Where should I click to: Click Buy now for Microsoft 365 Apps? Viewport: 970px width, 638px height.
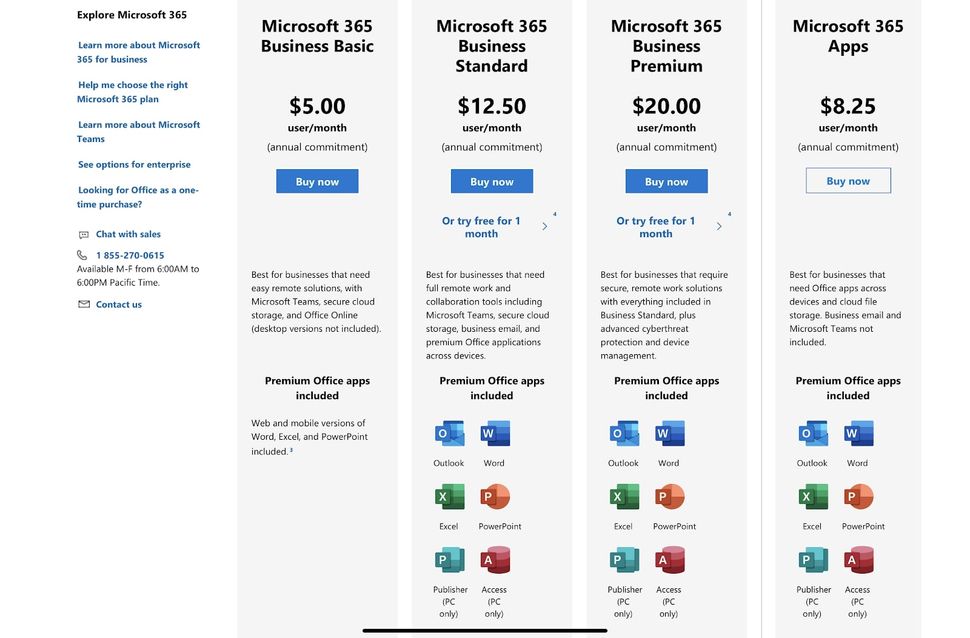[x=847, y=180]
